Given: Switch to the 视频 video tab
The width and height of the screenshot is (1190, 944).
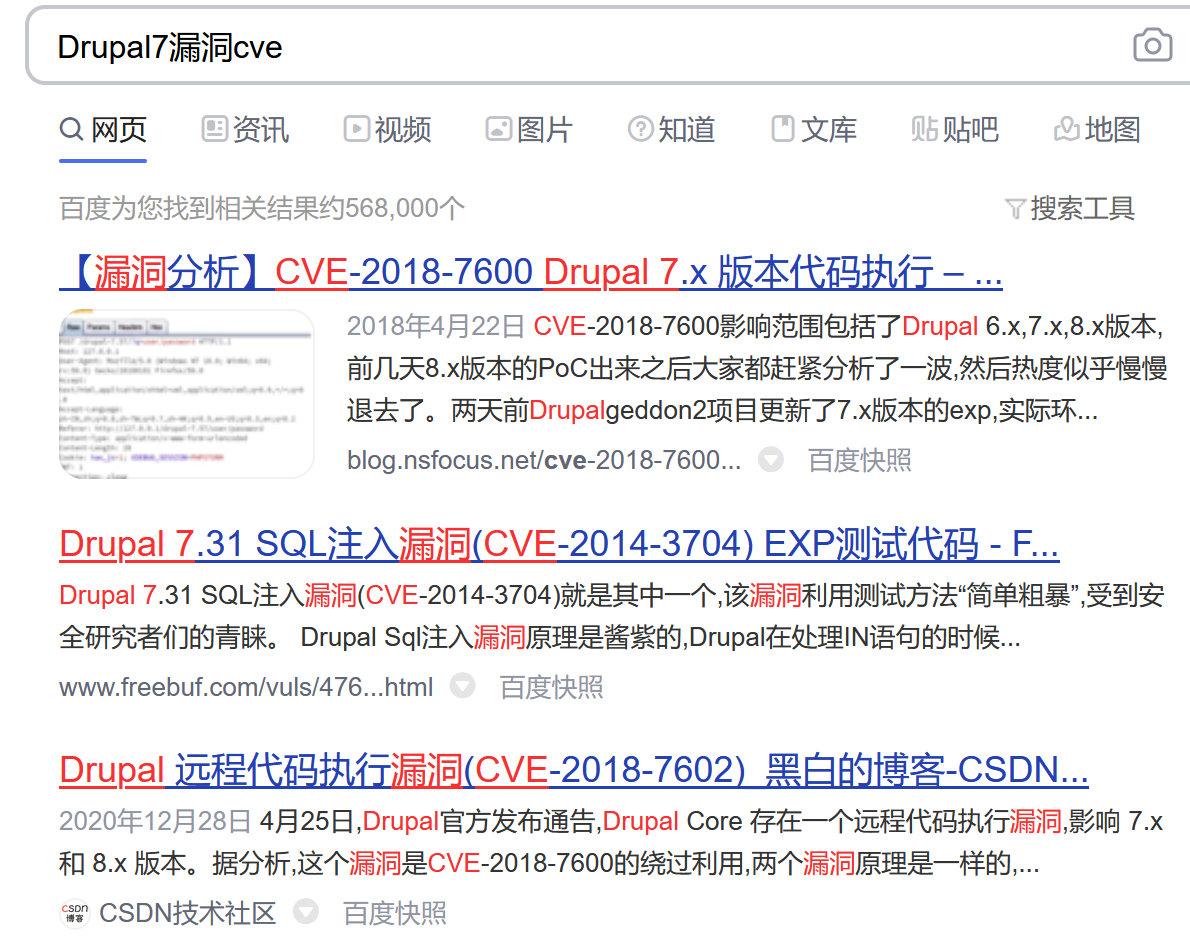Looking at the screenshot, I should tap(387, 129).
